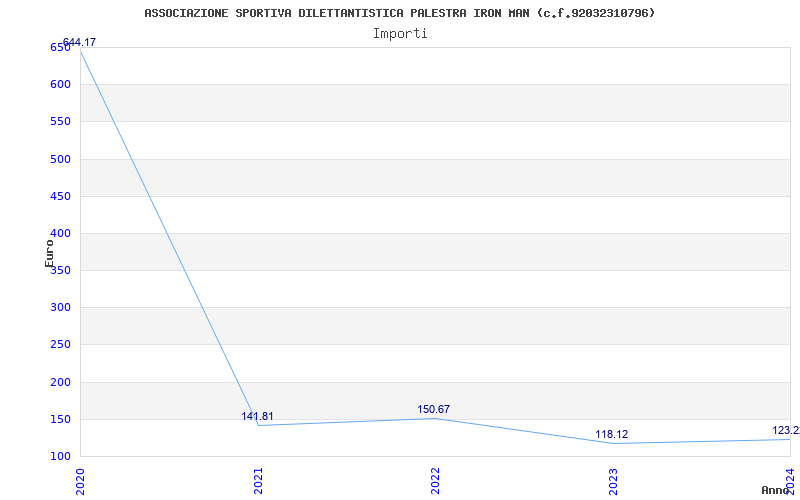Click the y-axis value 300
This screenshot has height=500, width=800.
[x=60, y=308]
